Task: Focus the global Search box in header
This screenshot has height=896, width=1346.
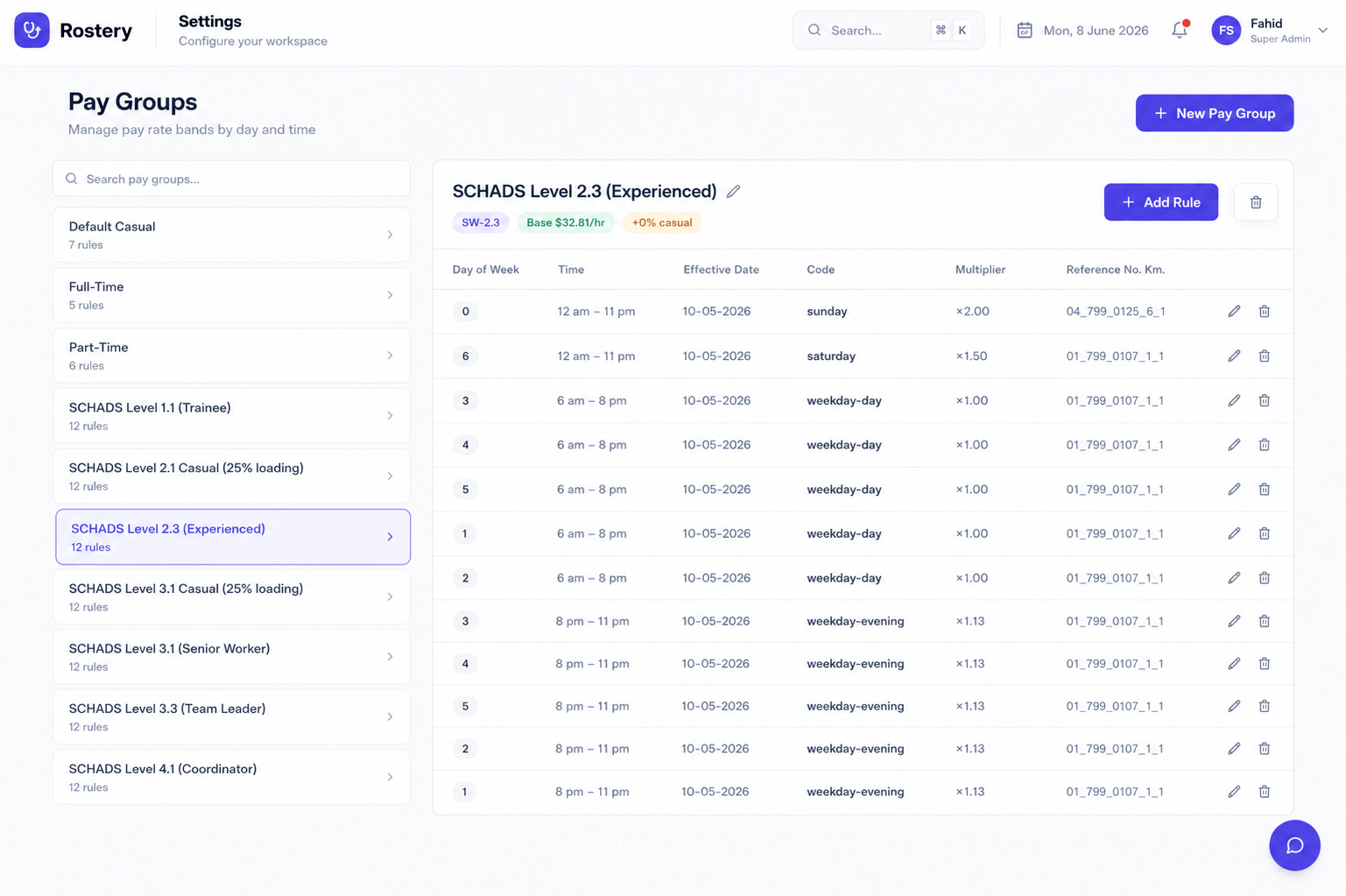Action: click(x=888, y=31)
